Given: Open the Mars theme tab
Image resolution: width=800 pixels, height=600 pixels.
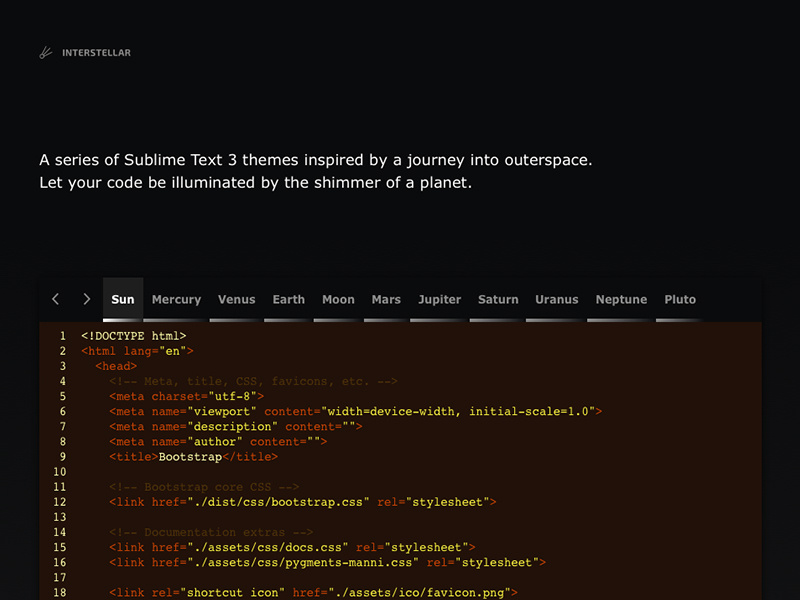Looking at the screenshot, I should click(386, 299).
